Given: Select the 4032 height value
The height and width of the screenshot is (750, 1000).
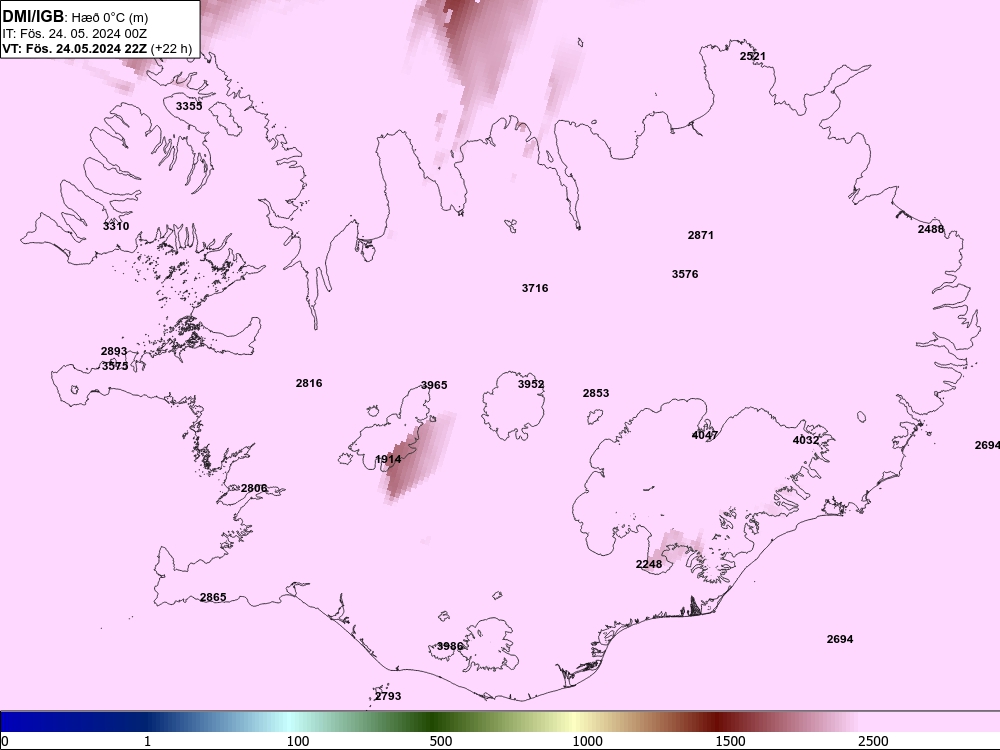Looking at the screenshot, I should (806, 441).
